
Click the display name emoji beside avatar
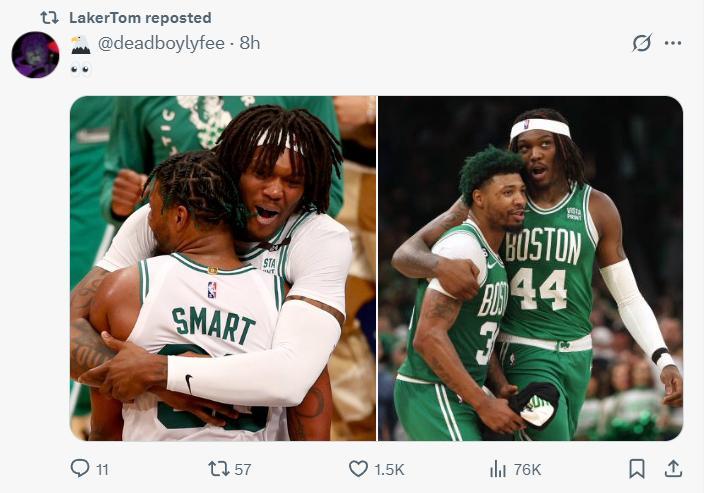click(80, 43)
